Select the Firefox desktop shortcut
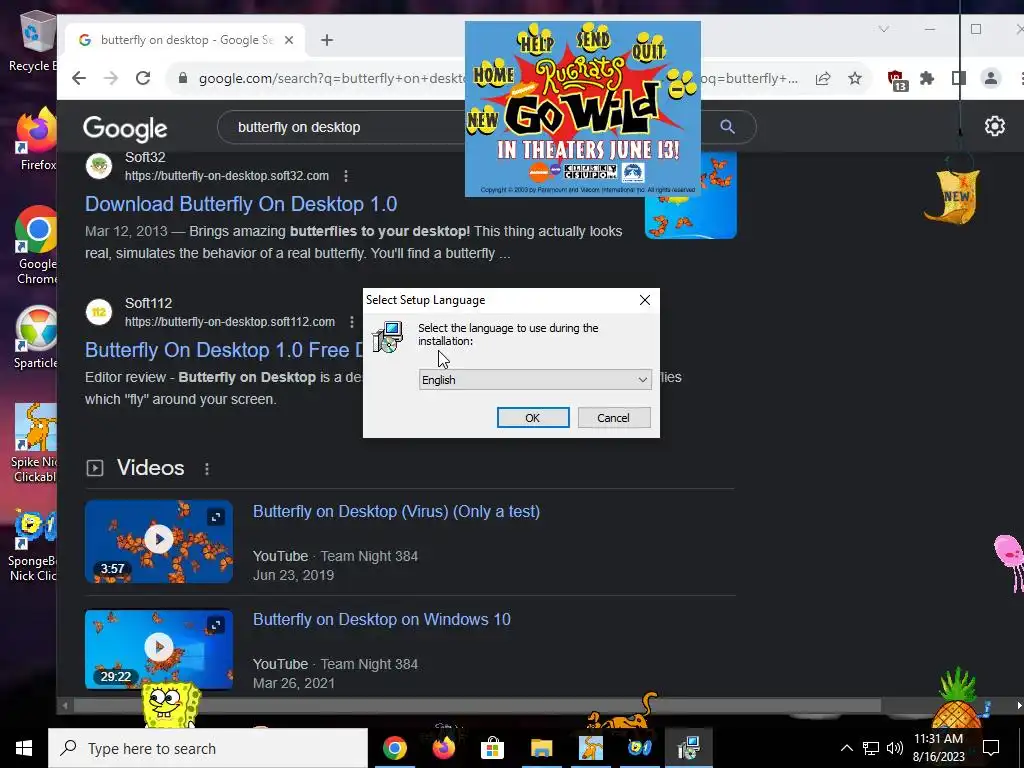The width and height of the screenshot is (1024, 768). pyautogui.click(x=37, y=140)
